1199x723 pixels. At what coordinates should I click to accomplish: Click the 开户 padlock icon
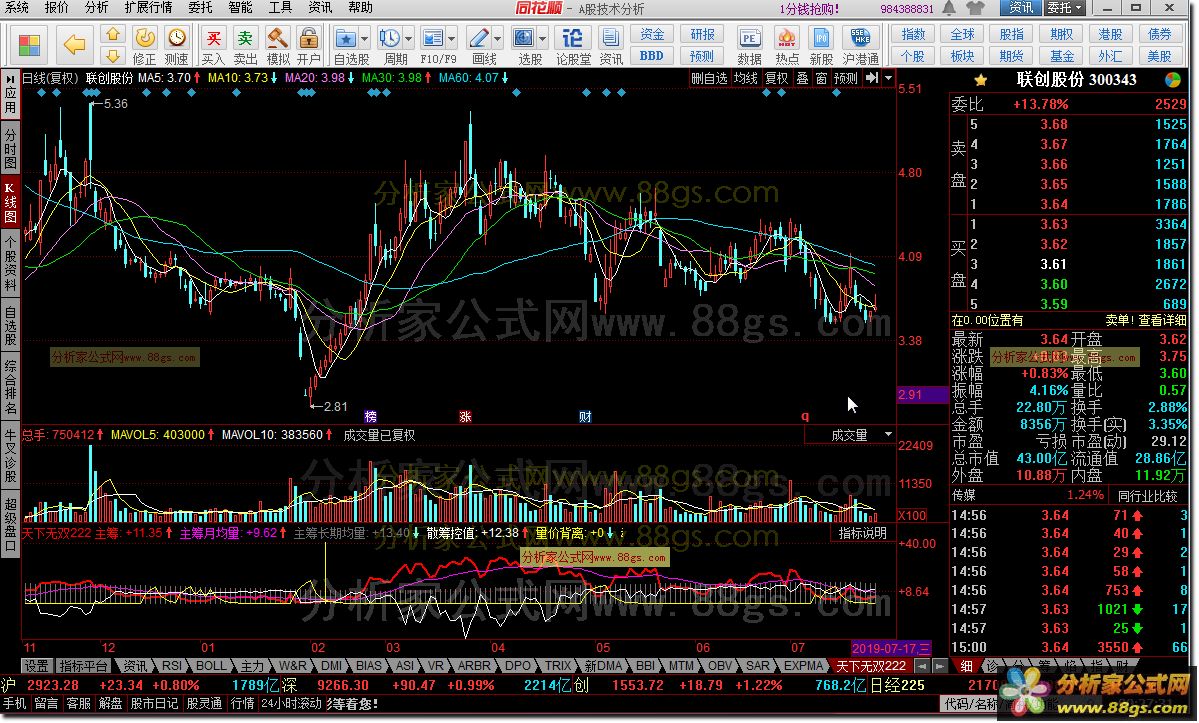pos(308,37)
